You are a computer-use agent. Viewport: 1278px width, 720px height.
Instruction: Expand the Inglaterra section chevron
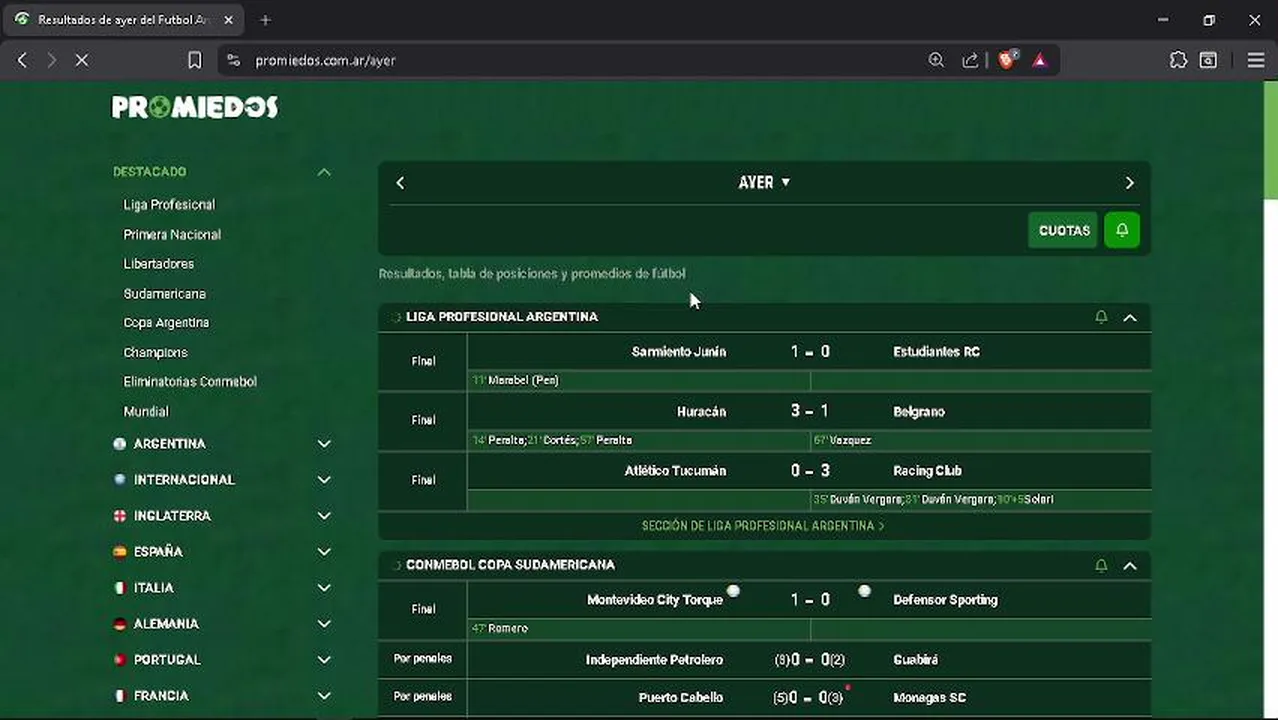click(x=324, y=516)
